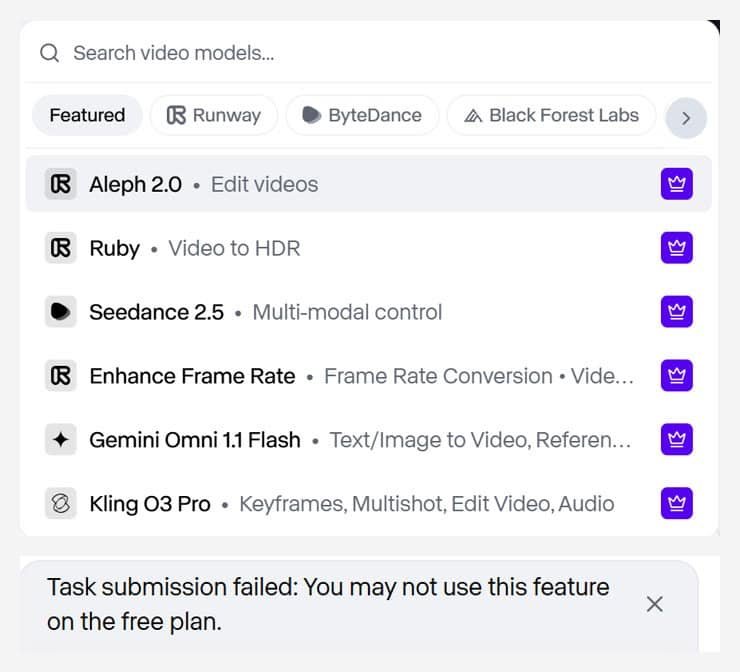Choose the Kling O3 Pro model name
This screenshot has width=740, height=672.
150,504
